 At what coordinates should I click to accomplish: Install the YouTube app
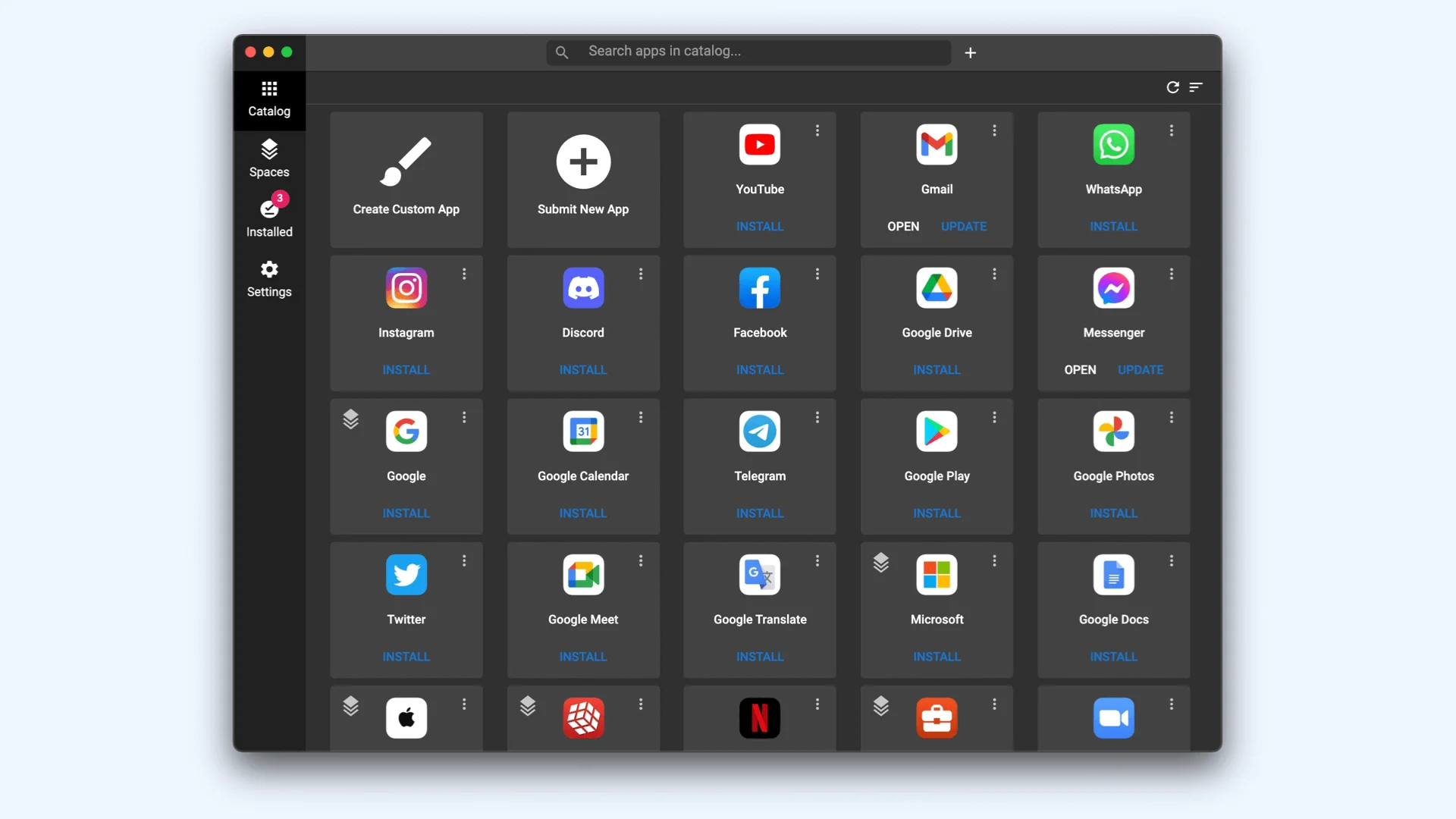[x=760, y=226]
